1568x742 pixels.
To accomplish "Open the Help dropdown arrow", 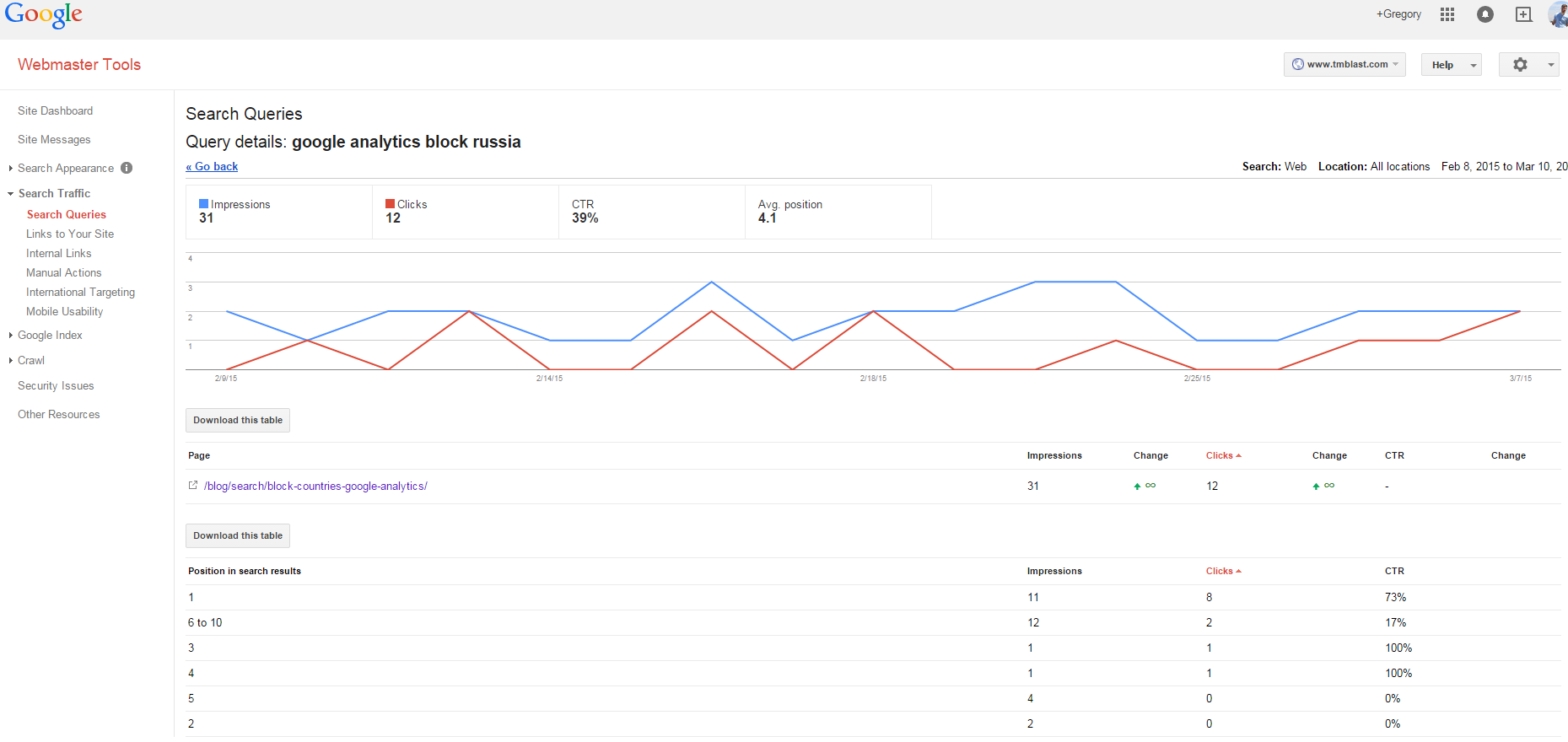I will [x=1474, y=65].
